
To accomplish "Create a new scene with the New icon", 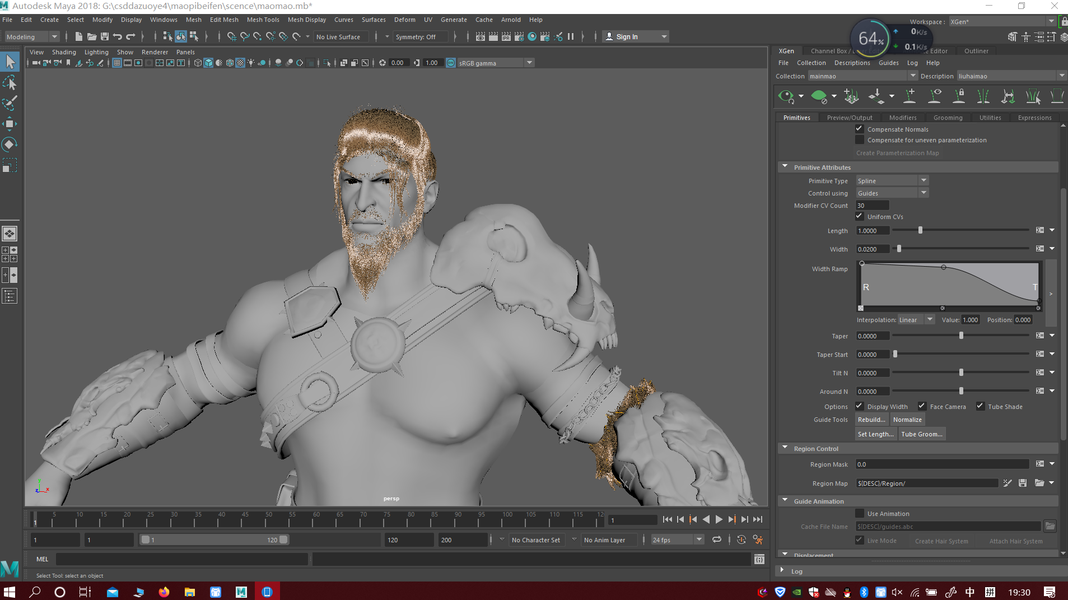I will coord(79,37).
